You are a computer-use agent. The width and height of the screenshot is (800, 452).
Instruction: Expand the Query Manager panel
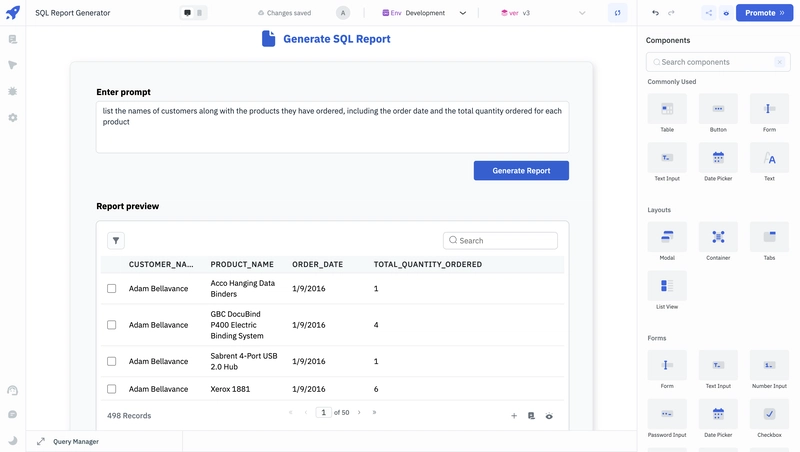41,442
